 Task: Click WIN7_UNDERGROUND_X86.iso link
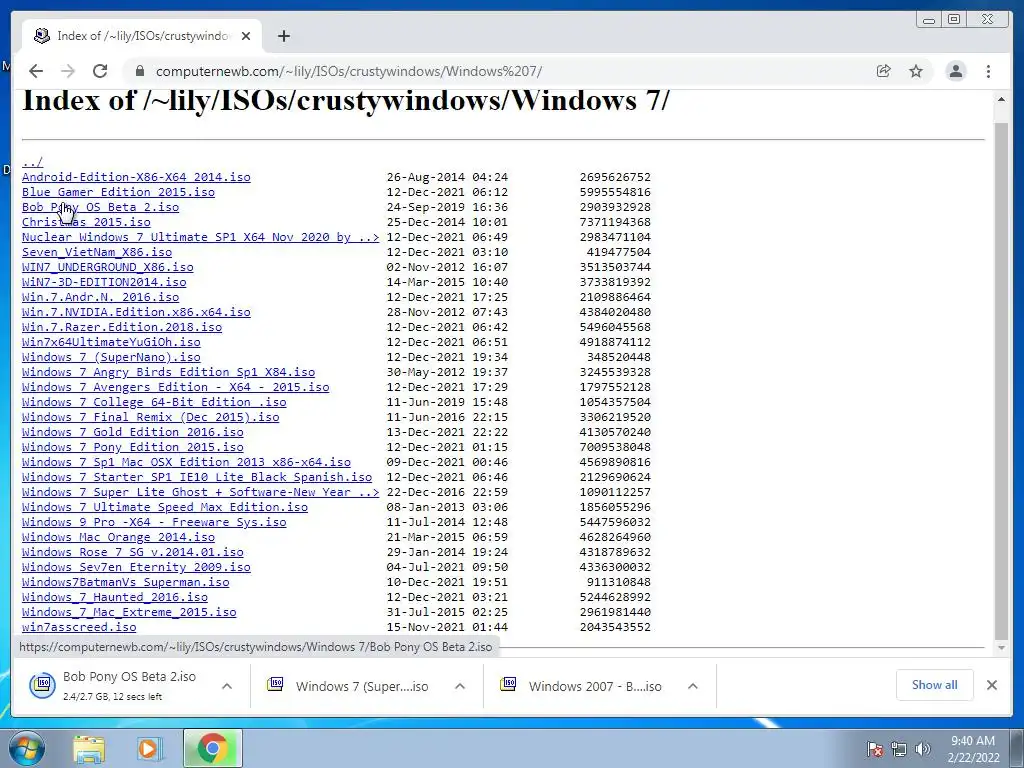[x=108, y=267]
